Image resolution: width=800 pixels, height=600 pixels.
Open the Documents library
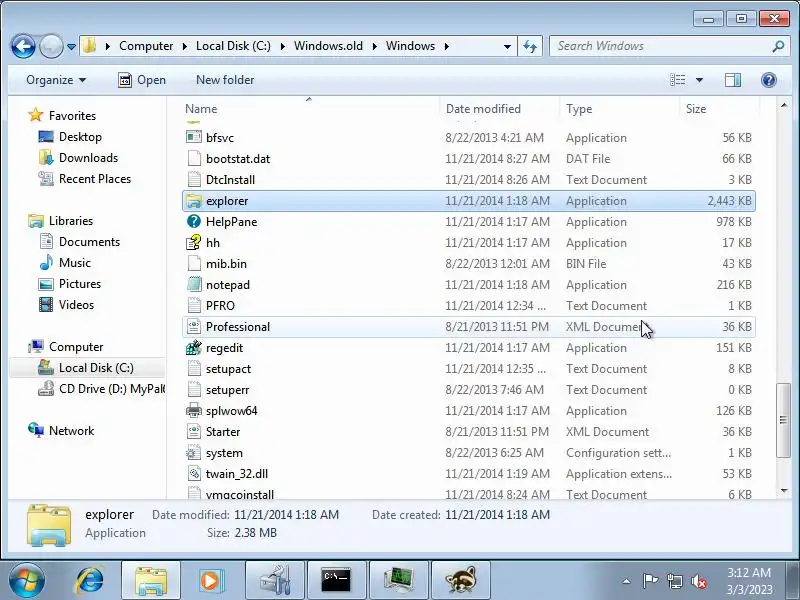[x=89, y=242]
